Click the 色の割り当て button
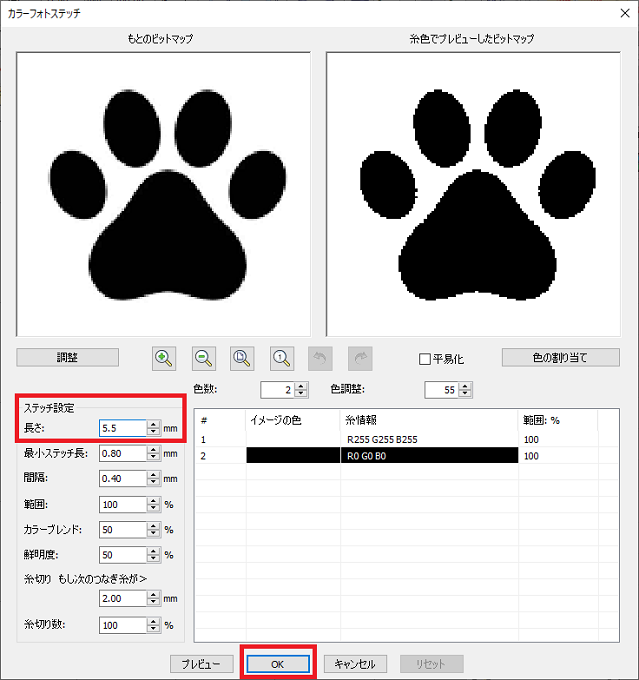This screenshot has height=680, width=639. [x=560, y=357]
